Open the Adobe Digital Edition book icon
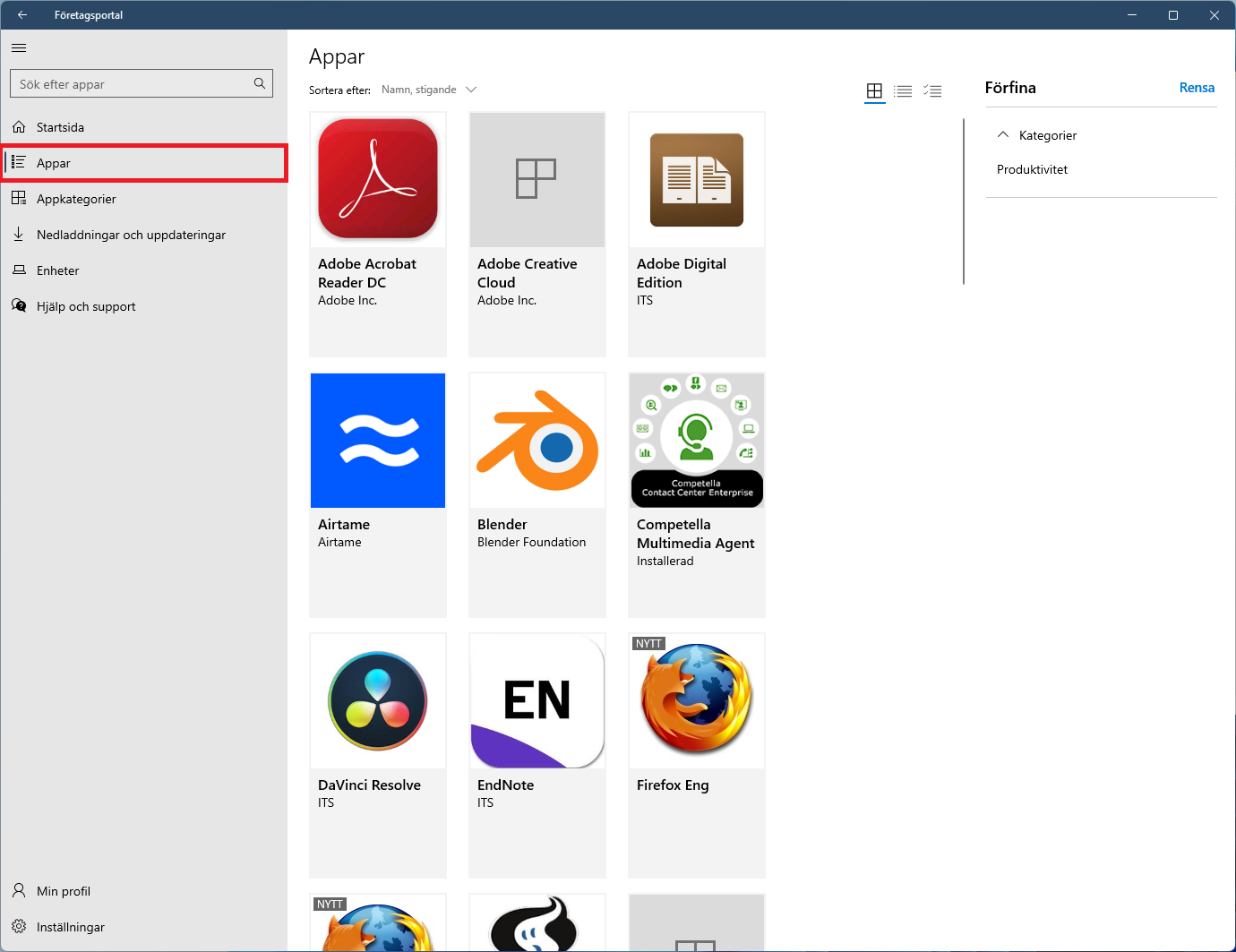The height and width of the screenshot is (952, 1236). tap(697, 179)
